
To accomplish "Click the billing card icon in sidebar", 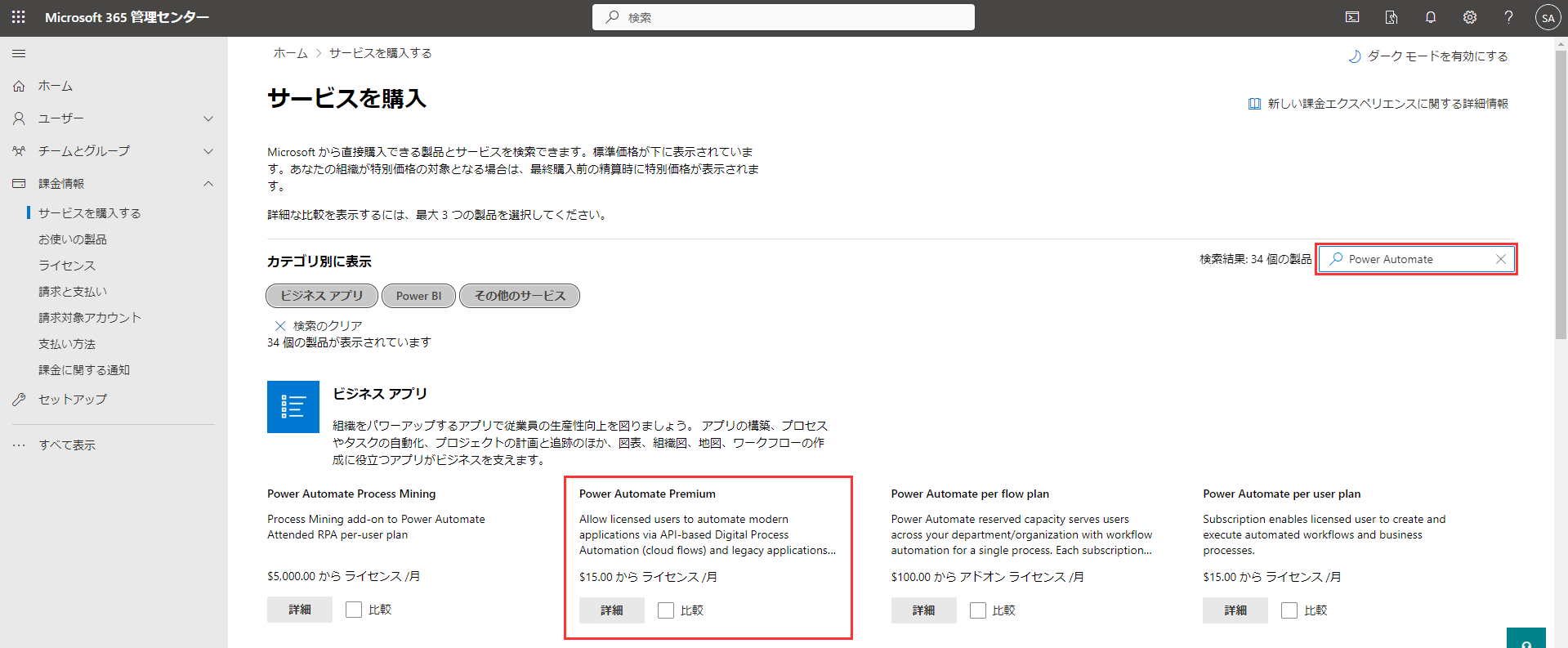I will [19, 184].
